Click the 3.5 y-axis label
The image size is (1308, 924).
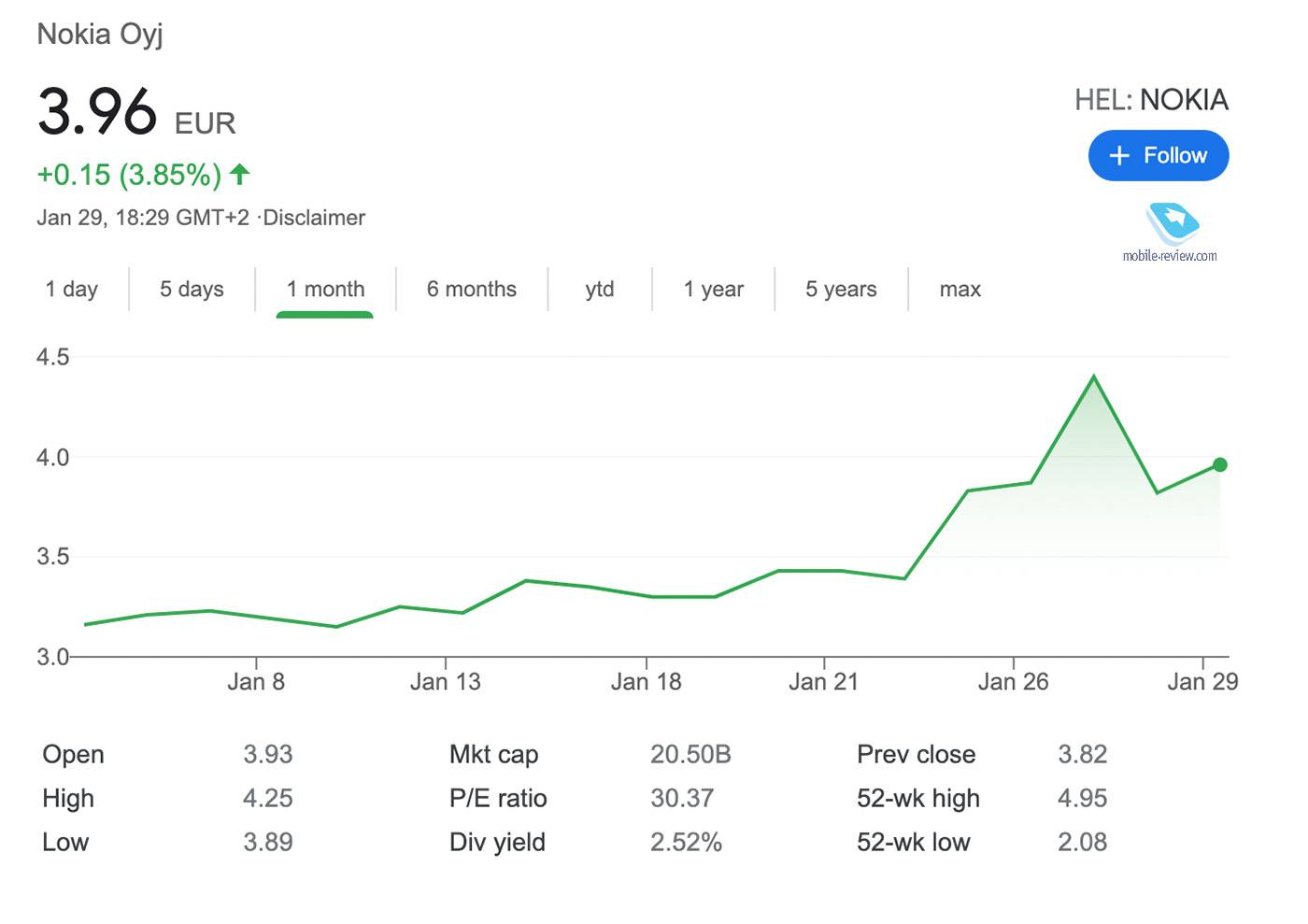pyautogui.click(x=53, y=557)
